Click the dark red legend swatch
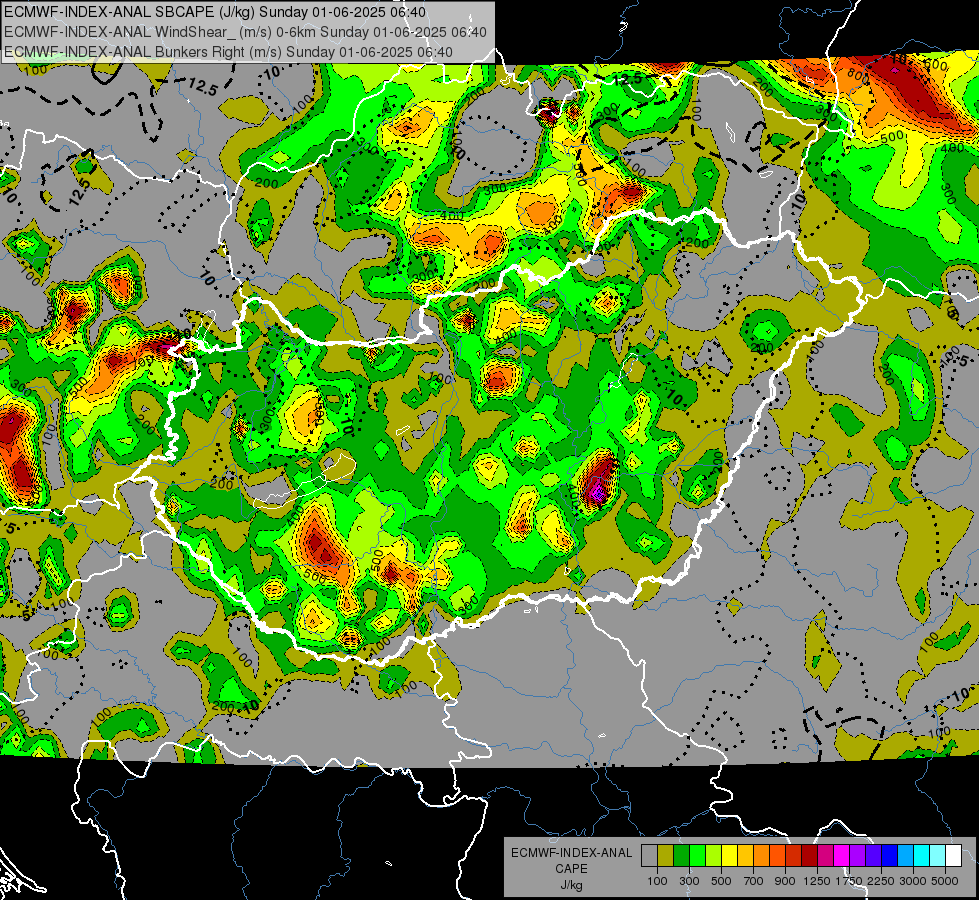The width and height of the screenshot is (979, 900). [x=809, y=855]
